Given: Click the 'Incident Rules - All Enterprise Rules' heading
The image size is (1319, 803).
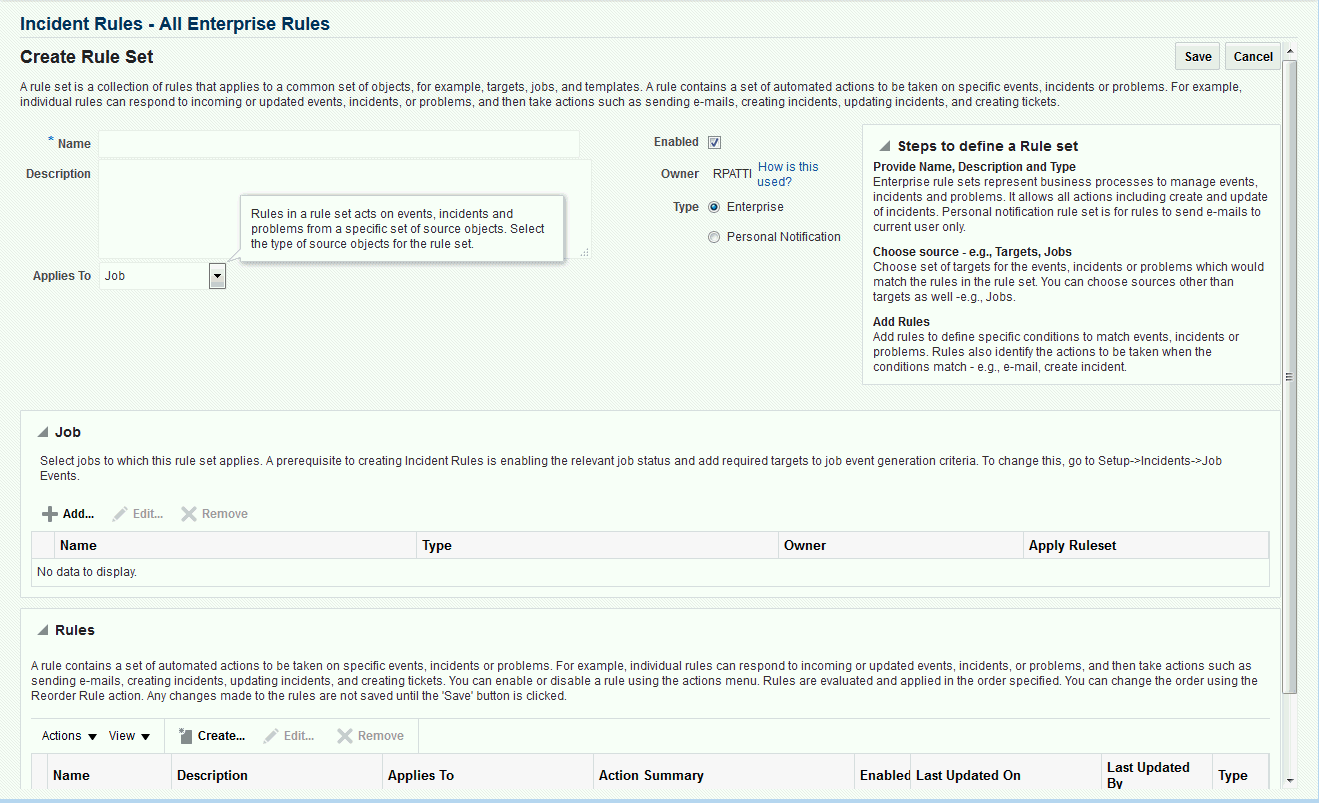Looking at the screenshot, I should tap(175, 23).
